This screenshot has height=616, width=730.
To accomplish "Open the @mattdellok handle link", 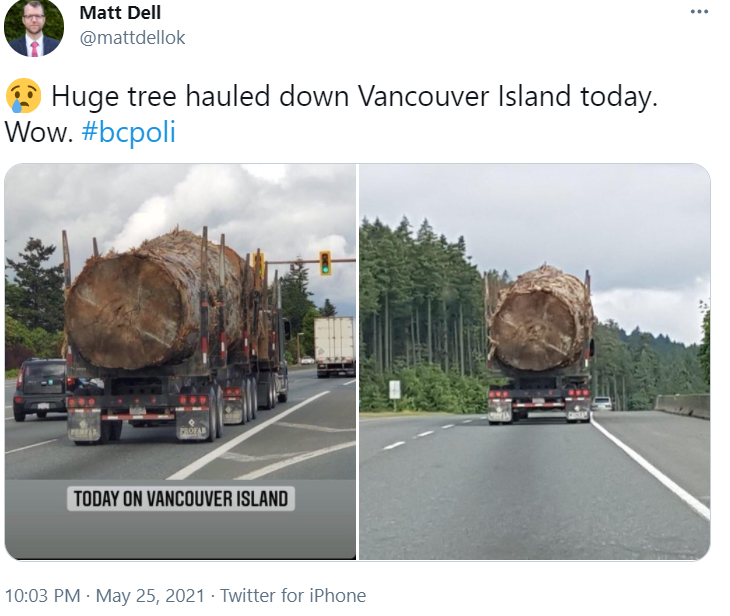I will tap(132, 38).
